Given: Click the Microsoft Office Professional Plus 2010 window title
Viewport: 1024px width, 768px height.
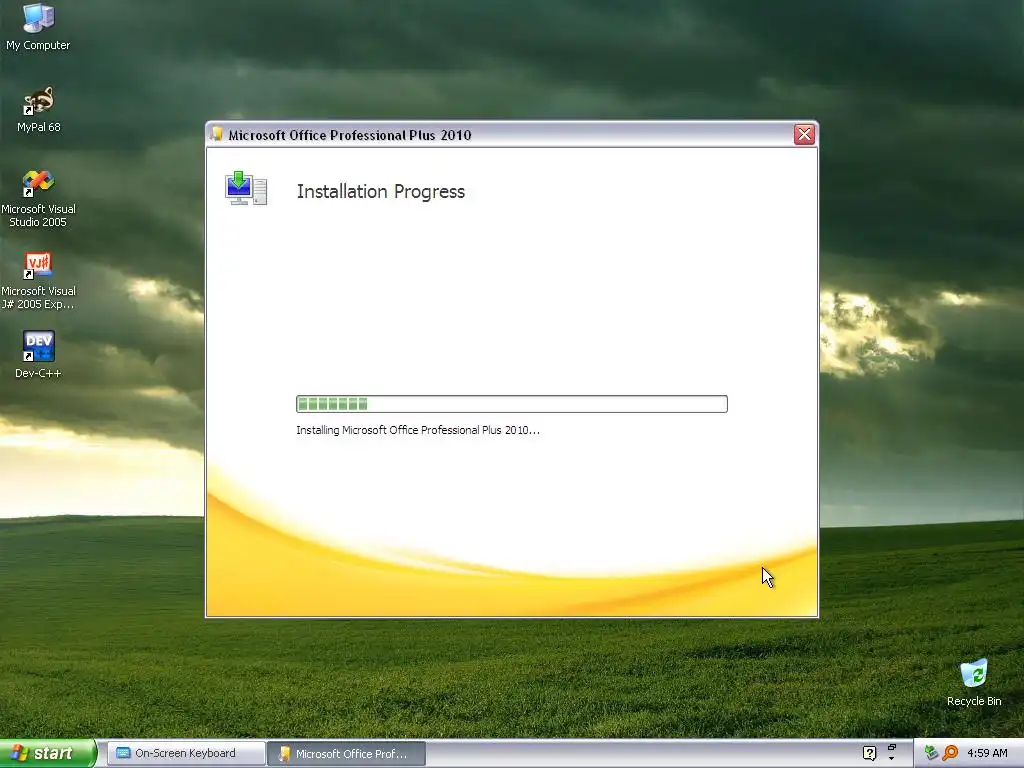Looking at the screenshot, I should 349,135.
